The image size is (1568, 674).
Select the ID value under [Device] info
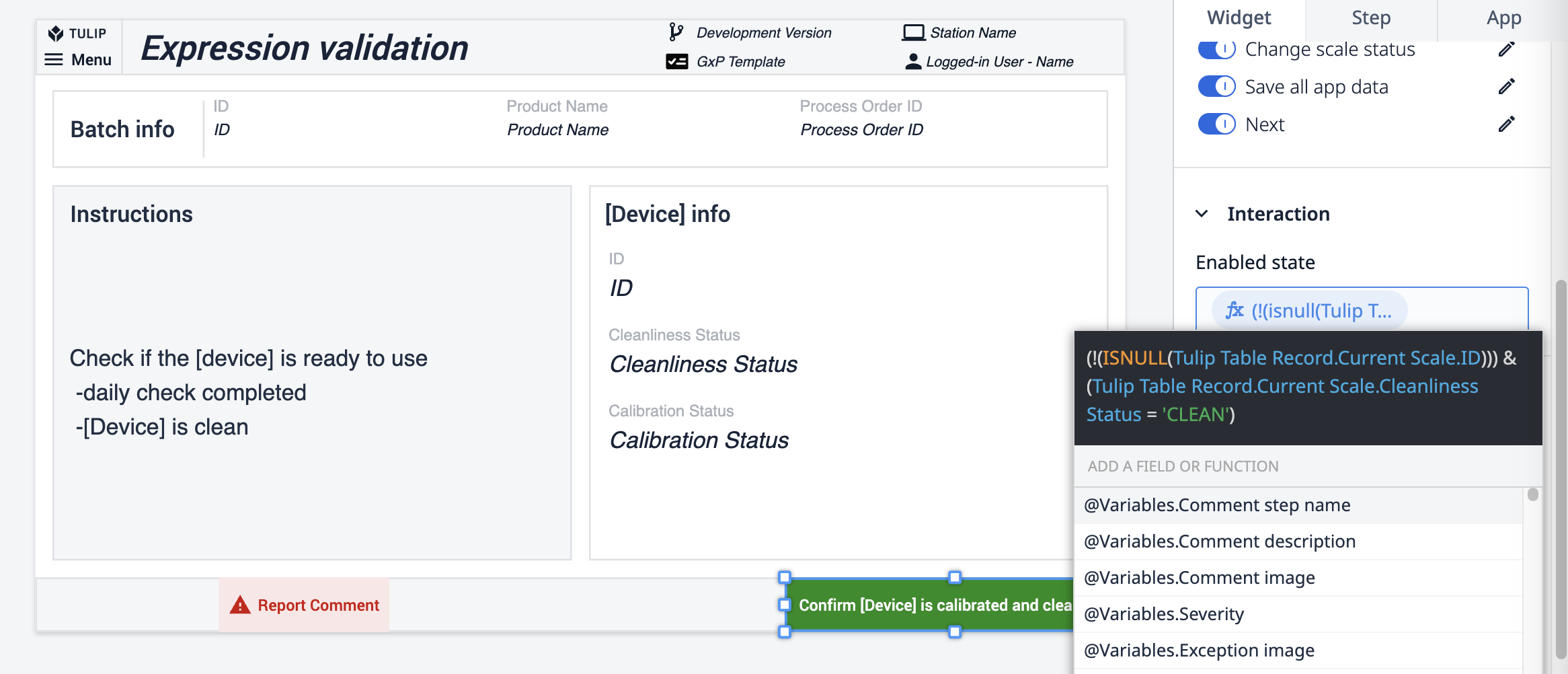point(621,288)
